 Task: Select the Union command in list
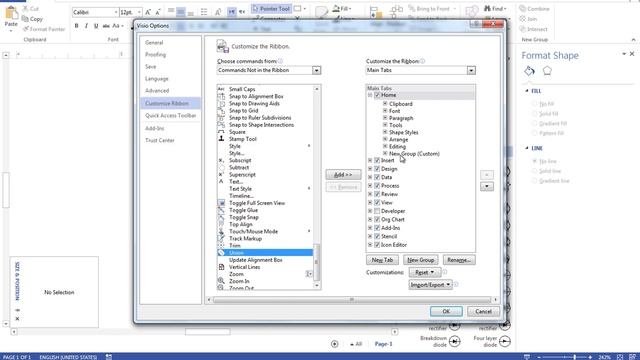click(x=265, y=253)
